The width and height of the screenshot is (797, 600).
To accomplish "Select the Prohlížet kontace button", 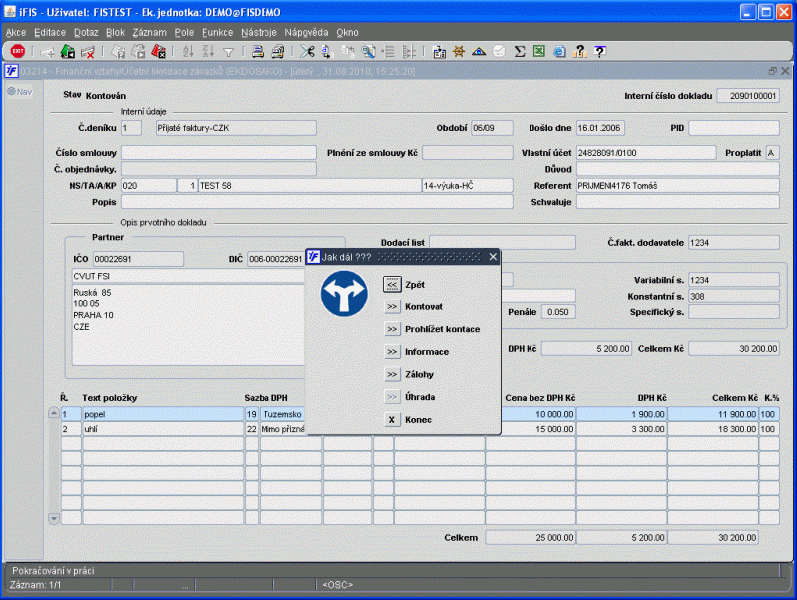I will 392,329.
